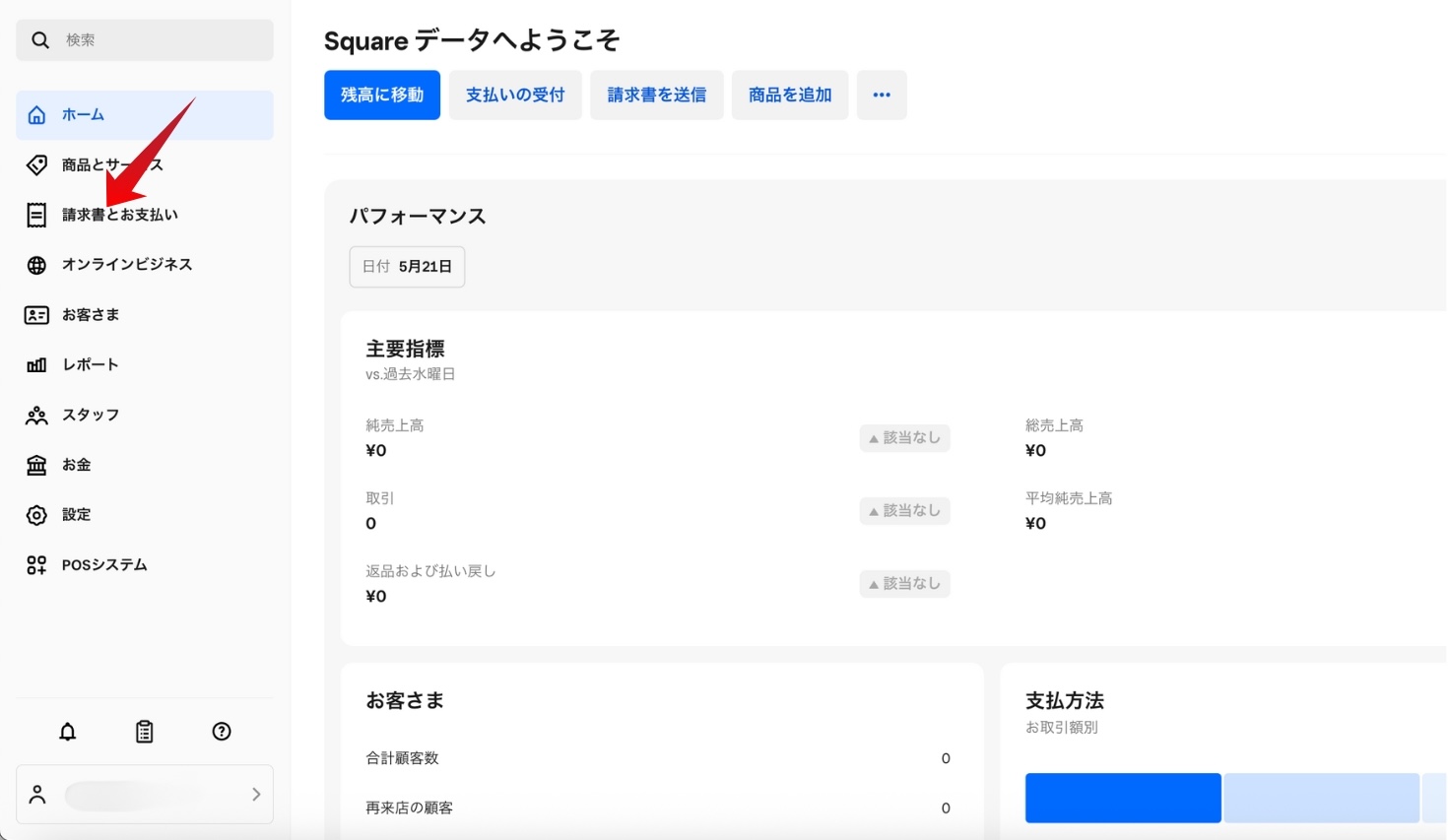Open 請求書とお支払い in the sidebar
Image resolution: width=1448 pixels, height=840 pixels.
[x=145, y=215]
